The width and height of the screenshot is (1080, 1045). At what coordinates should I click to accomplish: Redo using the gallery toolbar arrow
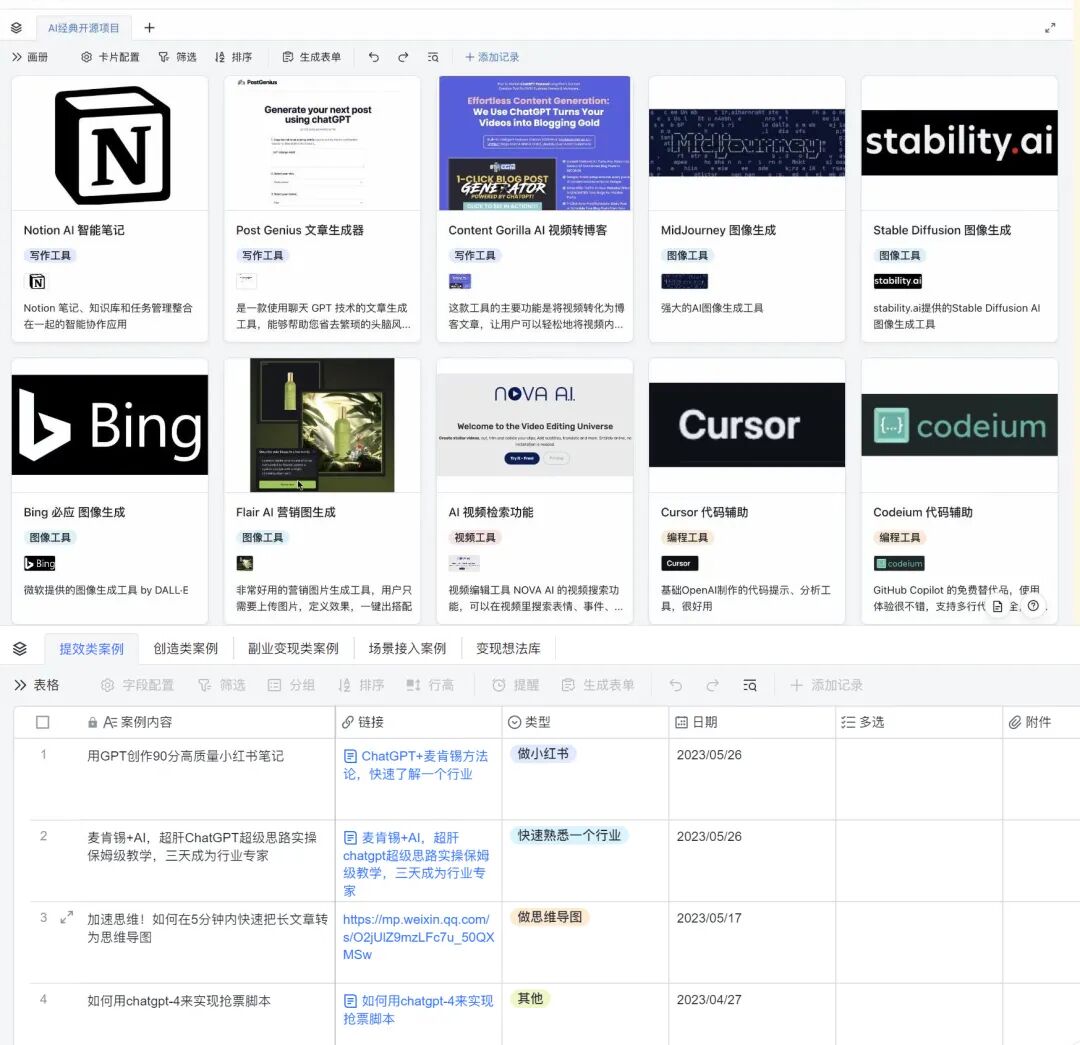403,57
